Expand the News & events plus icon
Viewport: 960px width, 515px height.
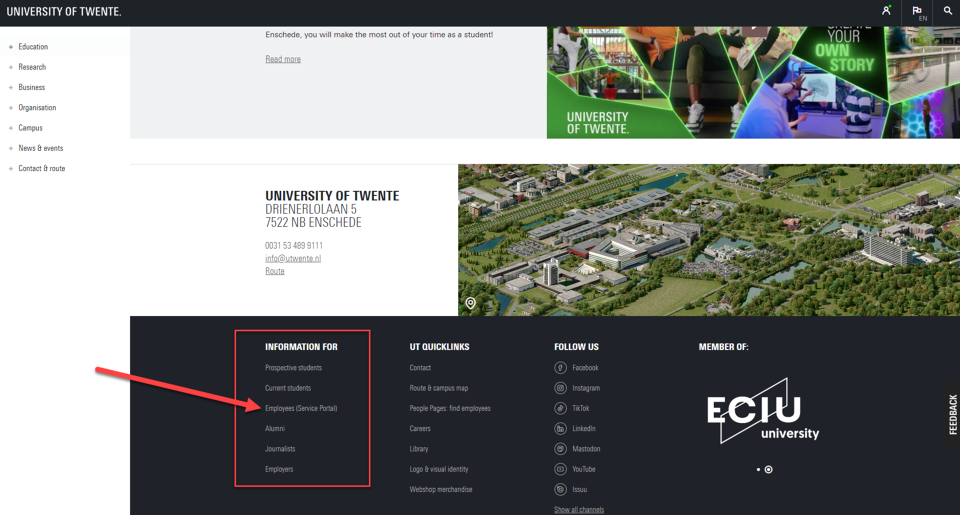click(x=11, y=148)
